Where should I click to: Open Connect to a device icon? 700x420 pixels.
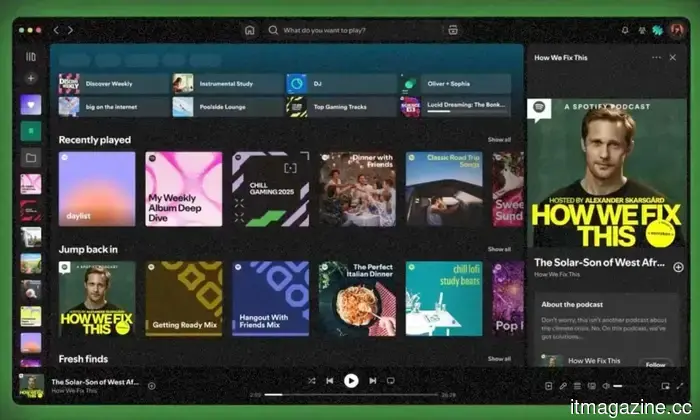[592, 386]
